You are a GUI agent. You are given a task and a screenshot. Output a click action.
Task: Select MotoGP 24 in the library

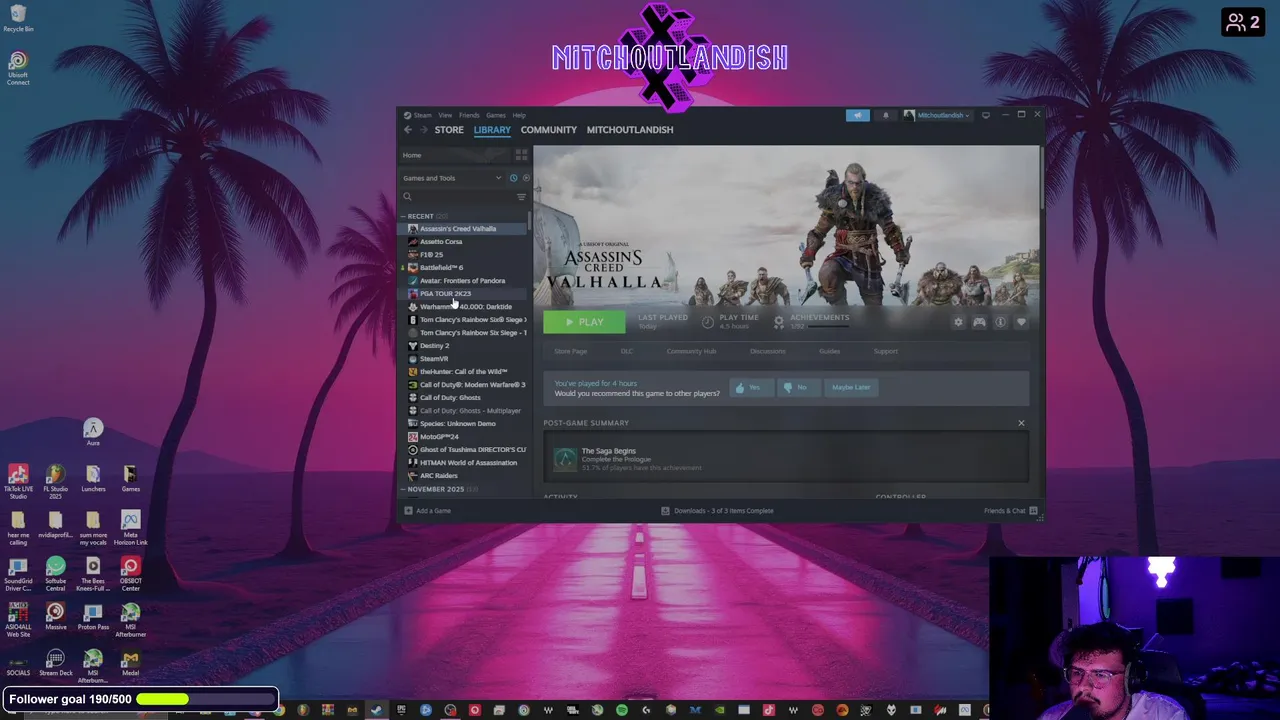[439, 437]
